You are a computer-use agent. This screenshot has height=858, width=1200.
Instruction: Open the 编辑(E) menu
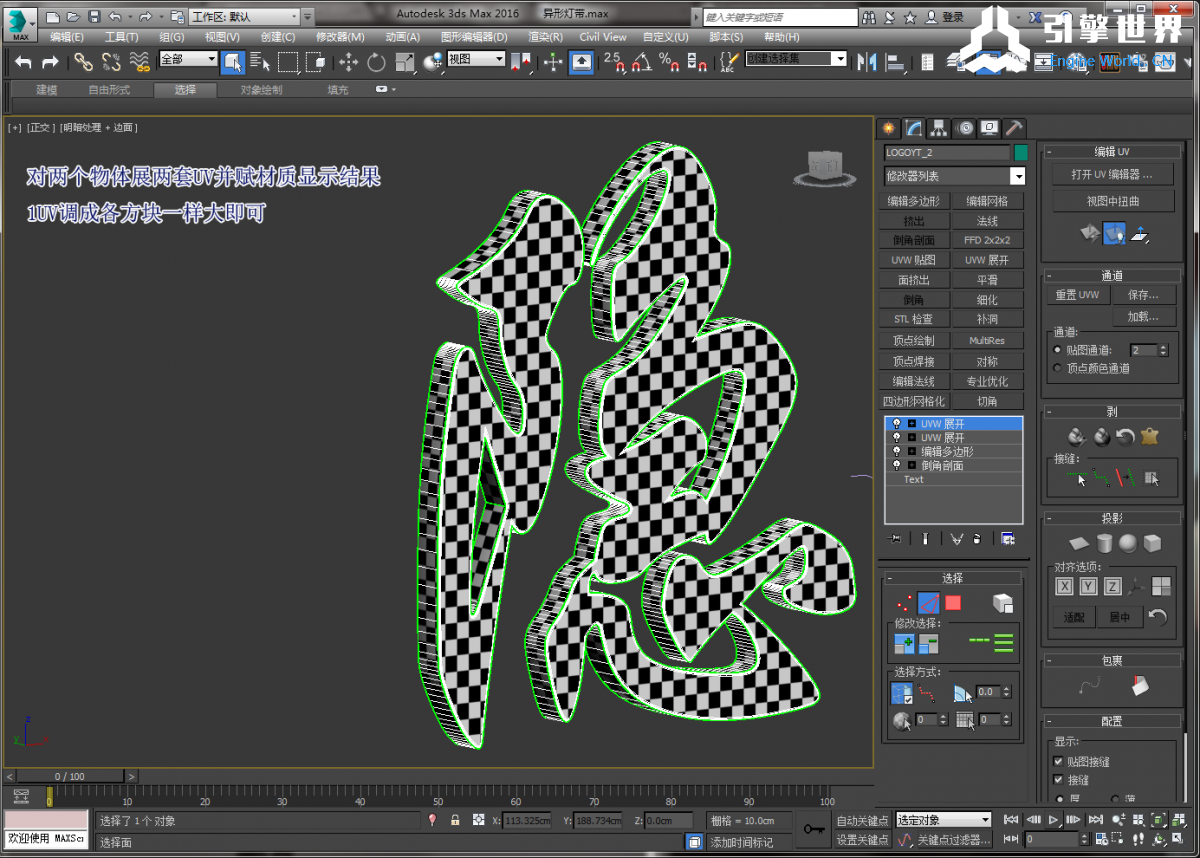point(67,37)
